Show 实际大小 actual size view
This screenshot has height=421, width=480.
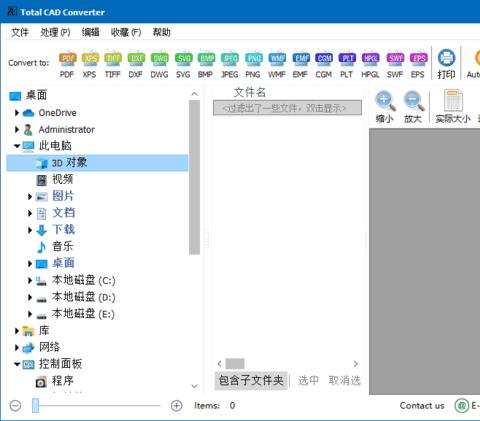point(453,107)
